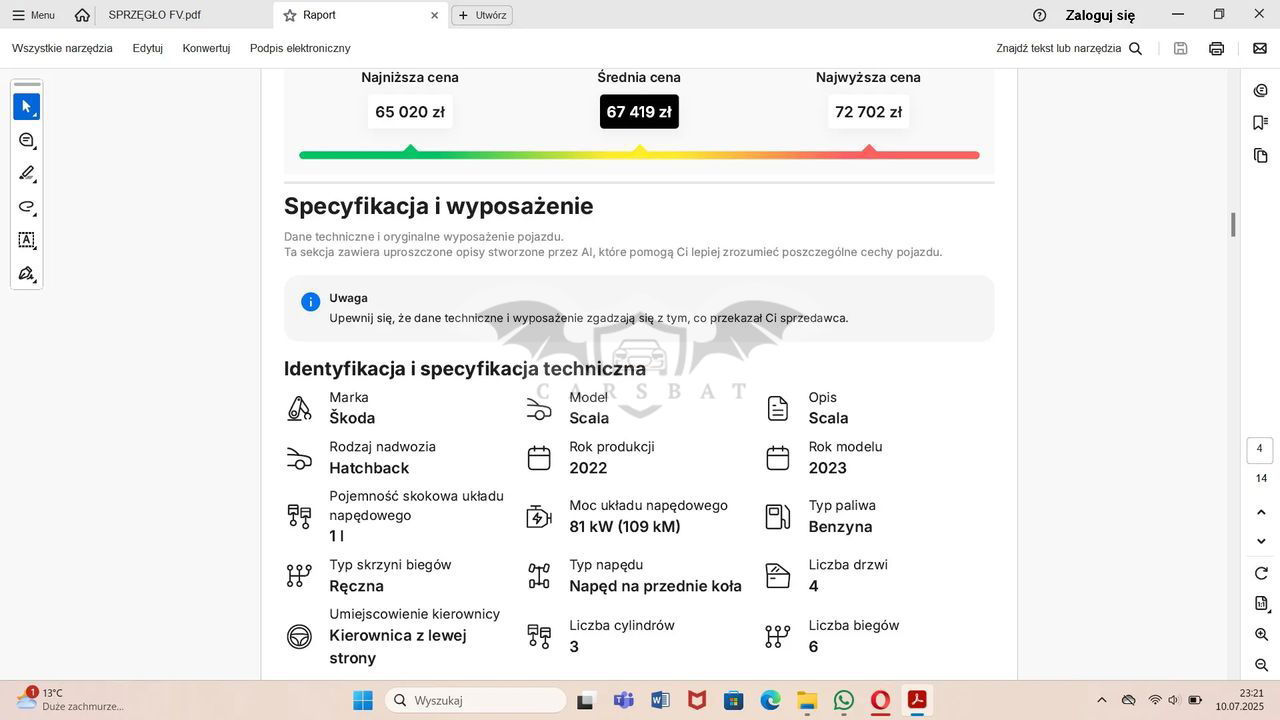This screenshot has width=1280, height=720.
Task: Click the Utwórz new tab button
Action: coord(482,15)
